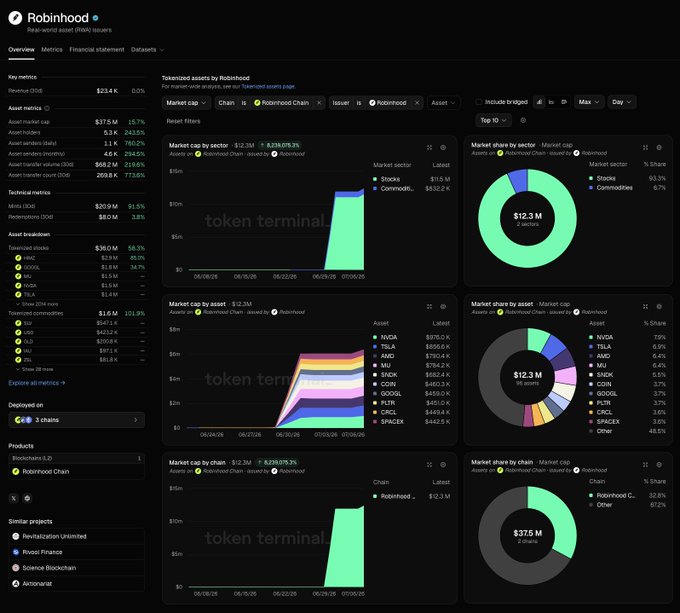Viewport: 680px width, 613px height.
Task: Enable the Include bridged checkbox
Action: (x=479, y=102)
